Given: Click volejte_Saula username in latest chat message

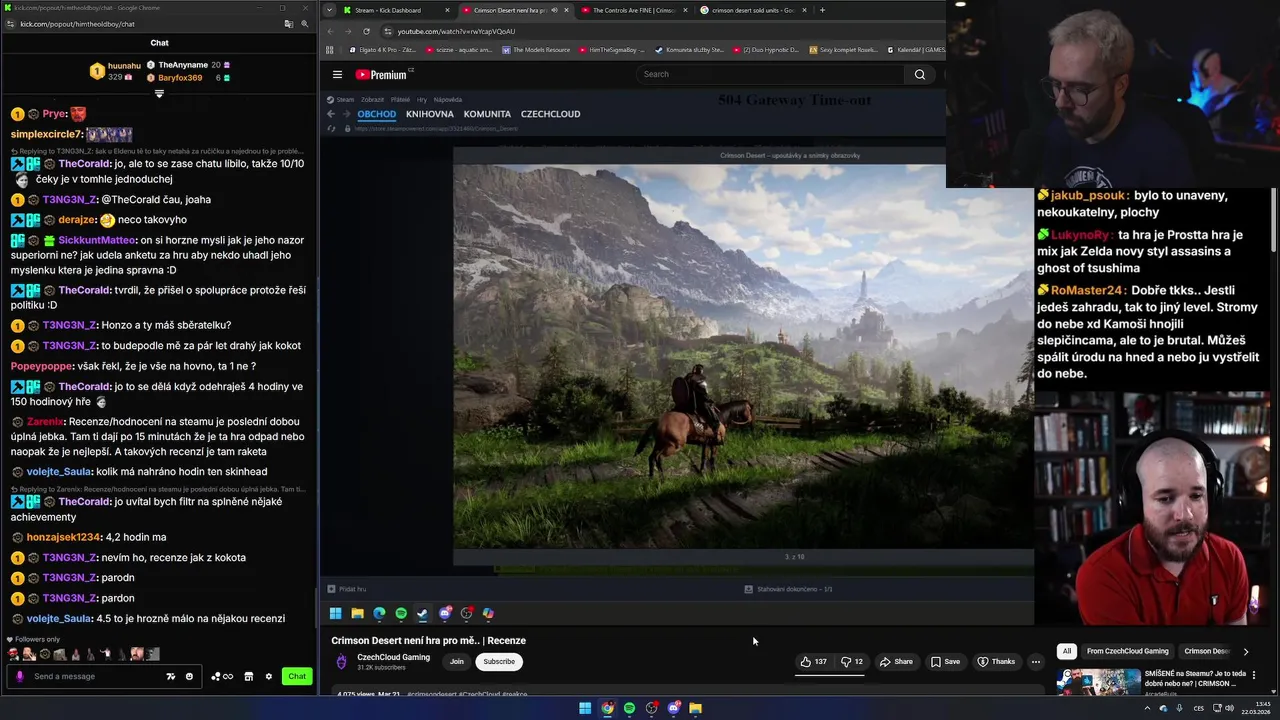Looking at the screenshot, I should pyautogui.click(x=59, y=618).
